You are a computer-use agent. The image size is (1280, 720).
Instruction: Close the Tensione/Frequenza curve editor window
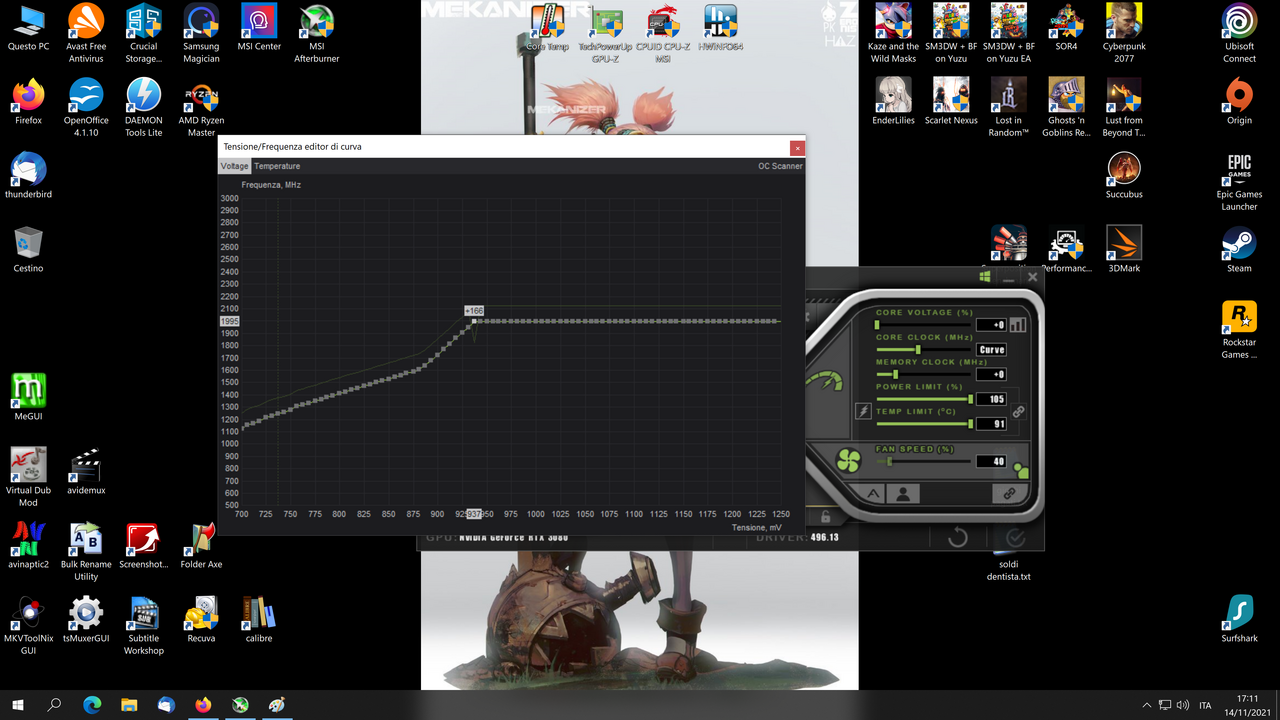pos(797,147)
